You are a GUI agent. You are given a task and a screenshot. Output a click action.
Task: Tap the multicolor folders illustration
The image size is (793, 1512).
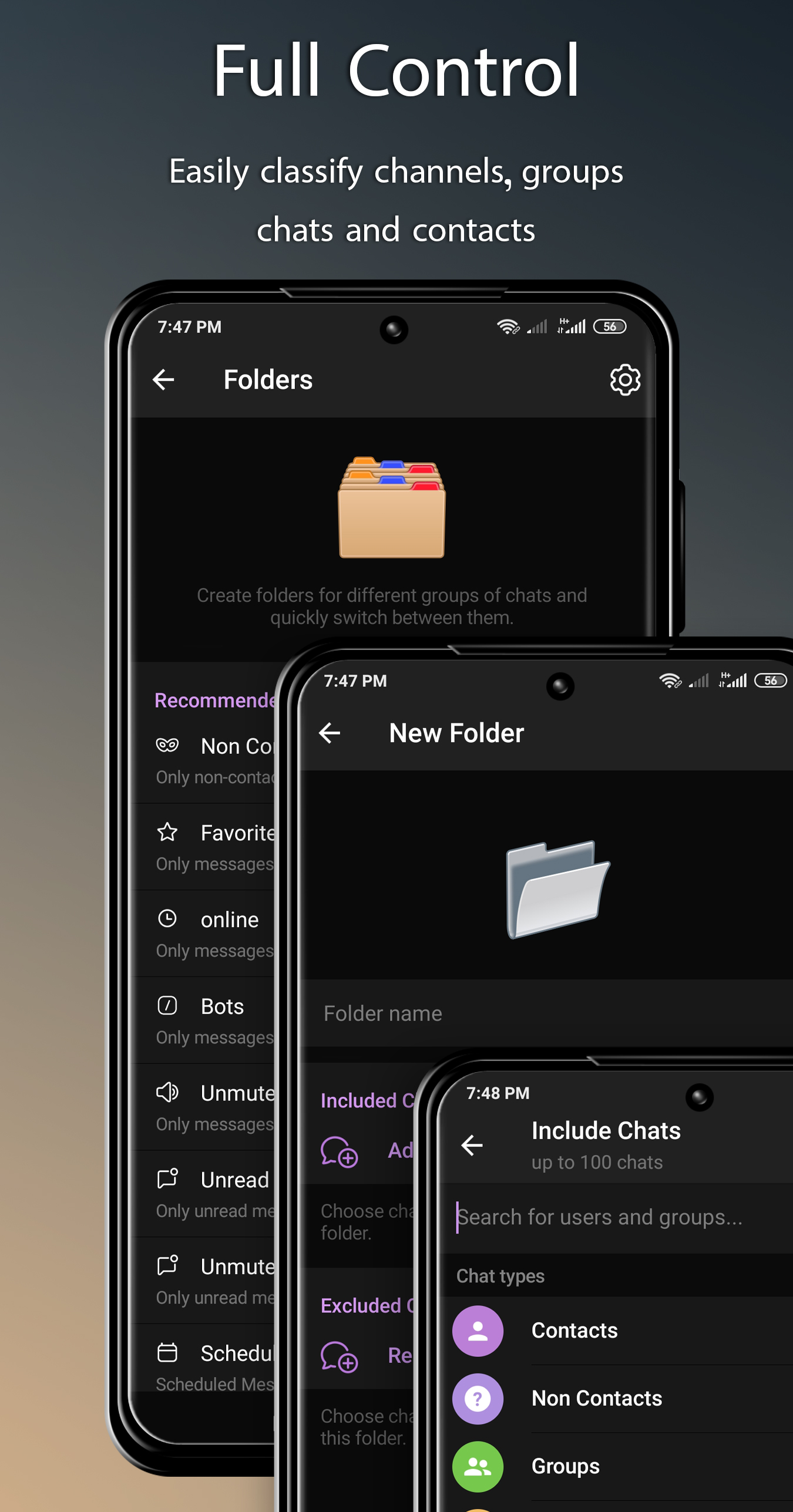392,507
